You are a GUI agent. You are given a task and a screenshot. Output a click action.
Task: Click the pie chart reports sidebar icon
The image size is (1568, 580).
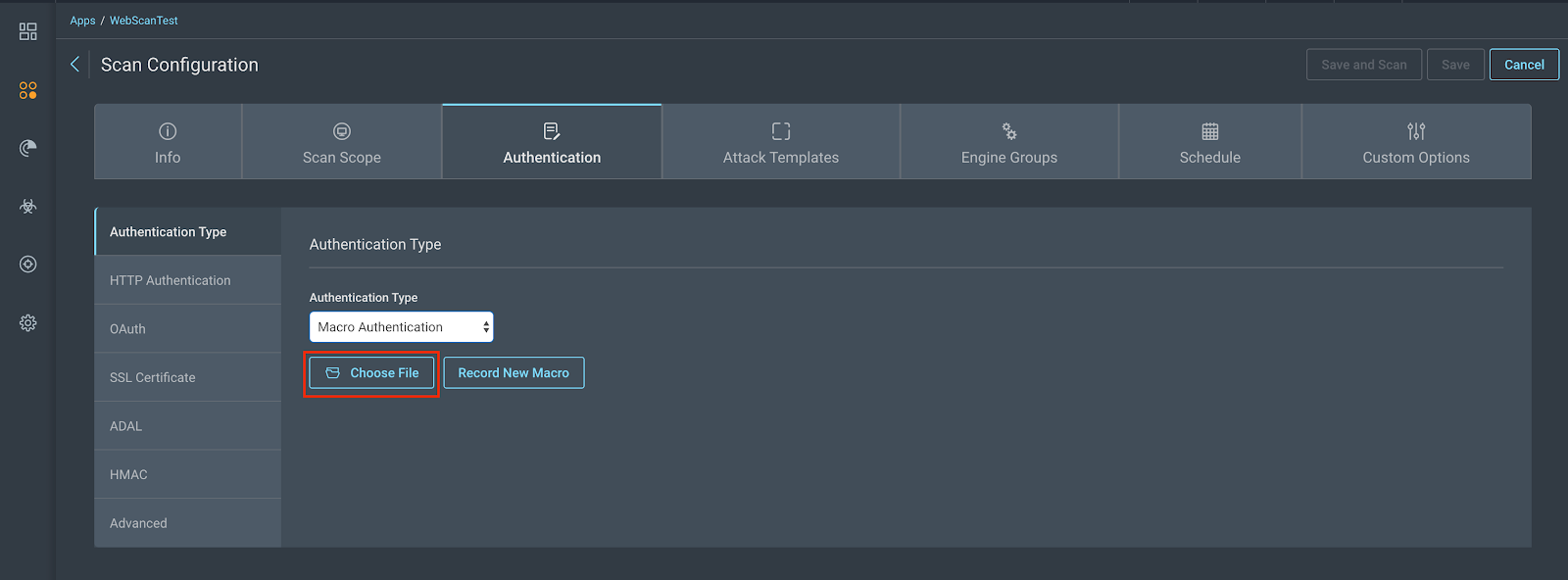27,148
